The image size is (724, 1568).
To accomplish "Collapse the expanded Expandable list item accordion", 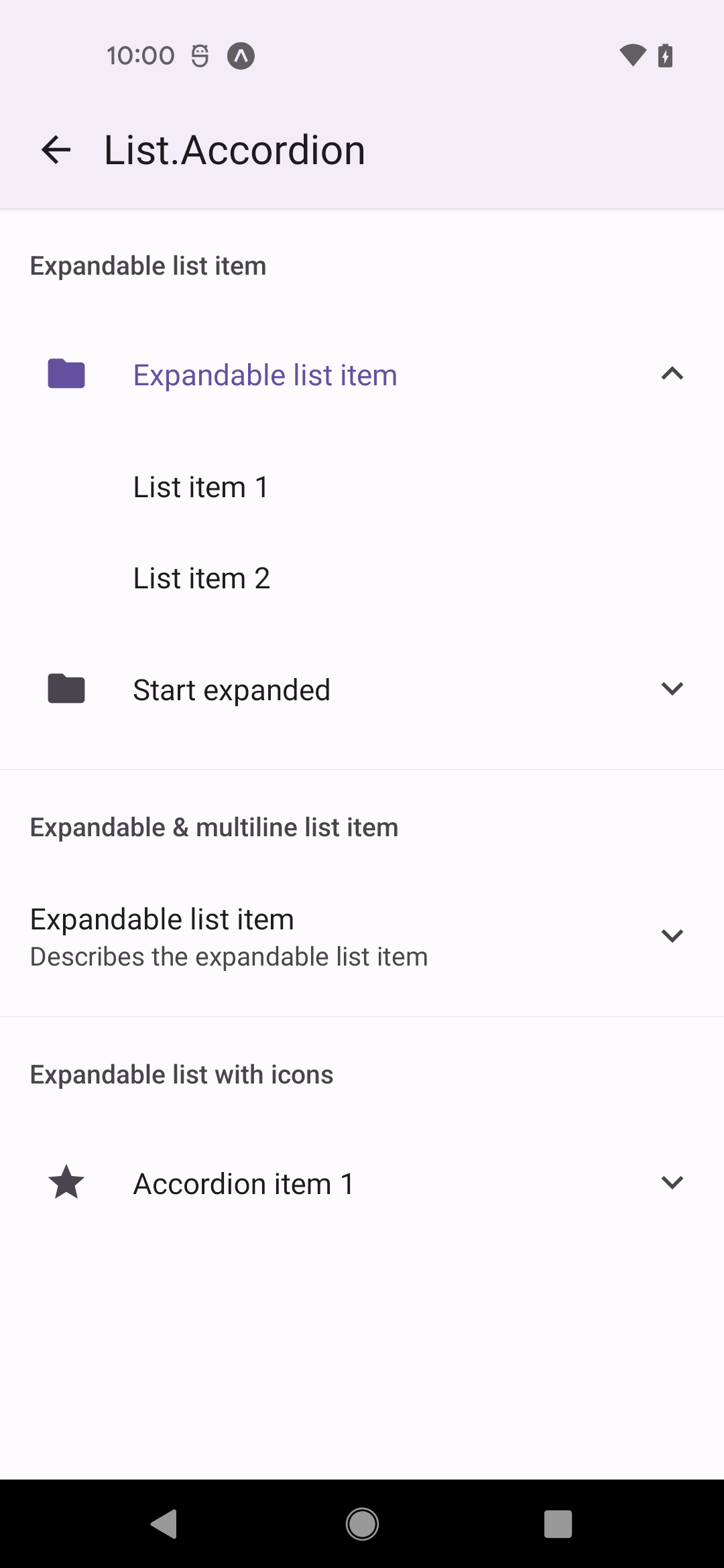I will point(673,374).
